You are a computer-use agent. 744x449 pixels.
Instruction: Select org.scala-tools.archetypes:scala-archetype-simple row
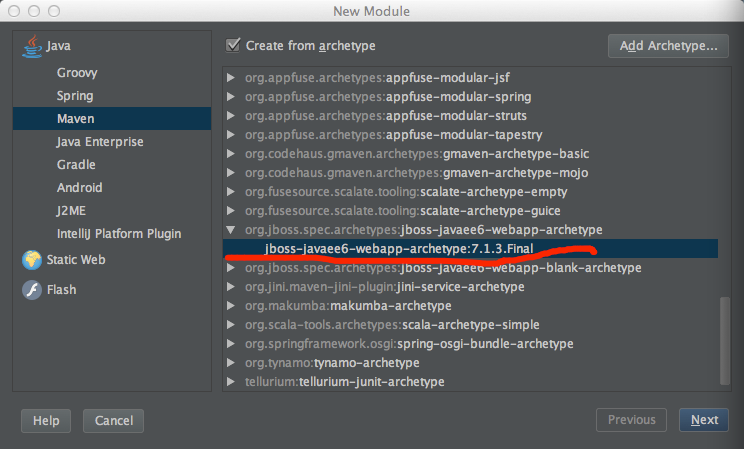coord(392,325)
